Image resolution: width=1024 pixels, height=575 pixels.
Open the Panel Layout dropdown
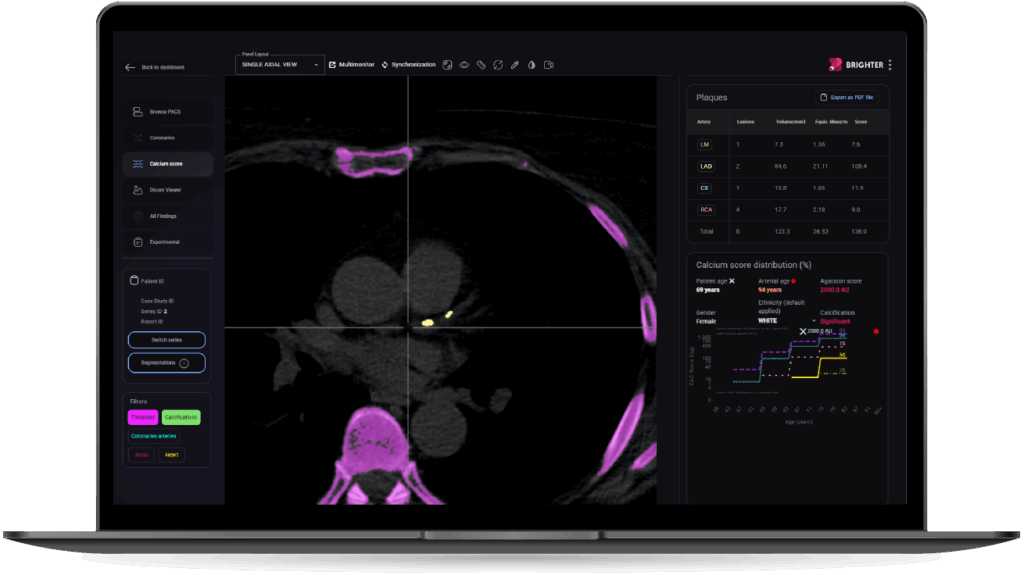click(280, 65)
